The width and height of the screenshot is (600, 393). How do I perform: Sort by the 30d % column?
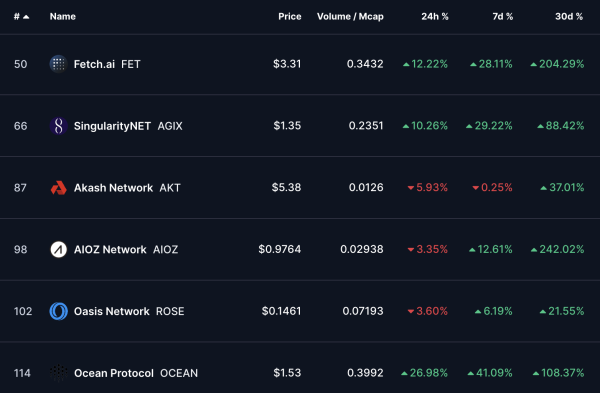pos(569,16)
